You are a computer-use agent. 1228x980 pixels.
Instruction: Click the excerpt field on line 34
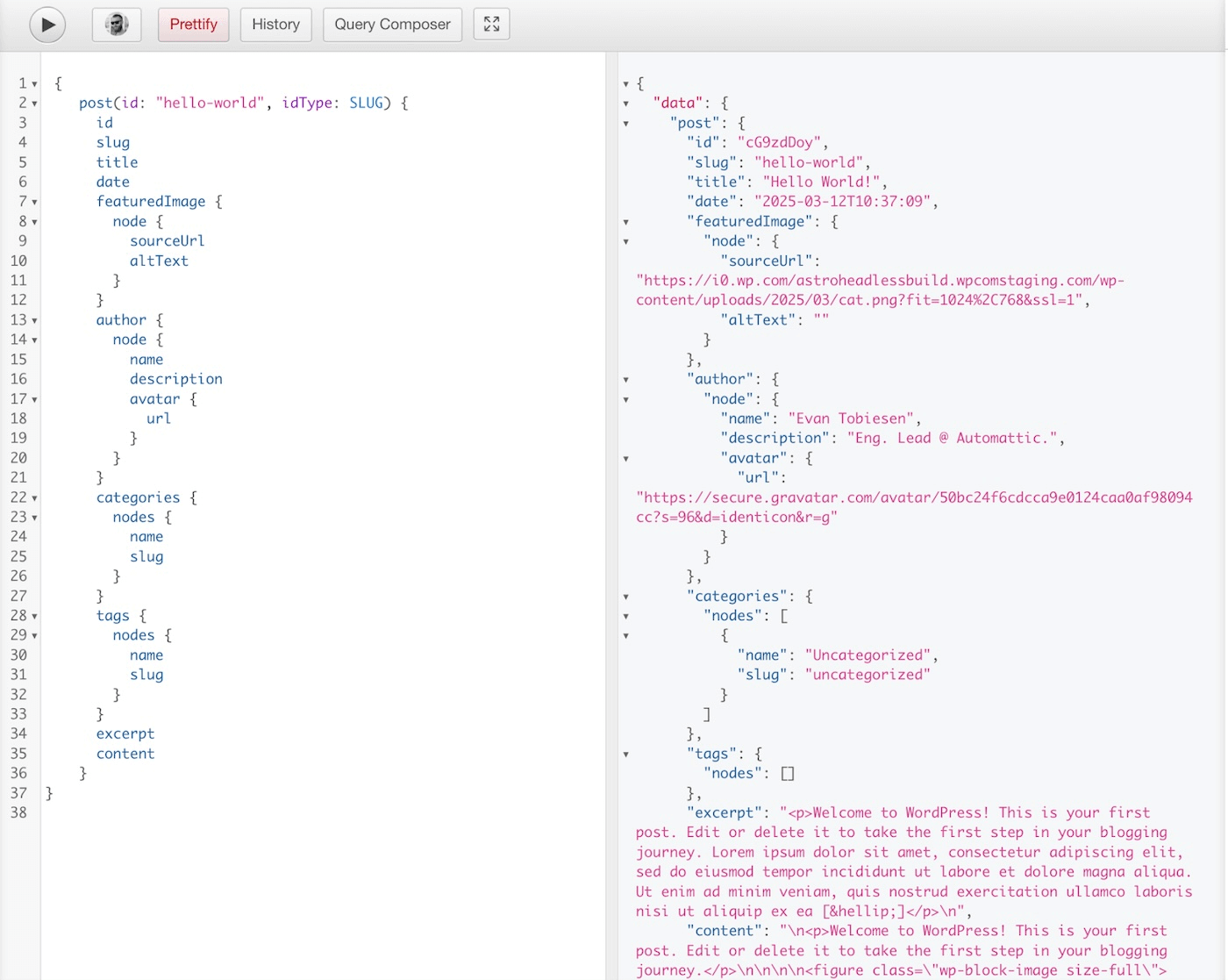(x=125, y=733)
